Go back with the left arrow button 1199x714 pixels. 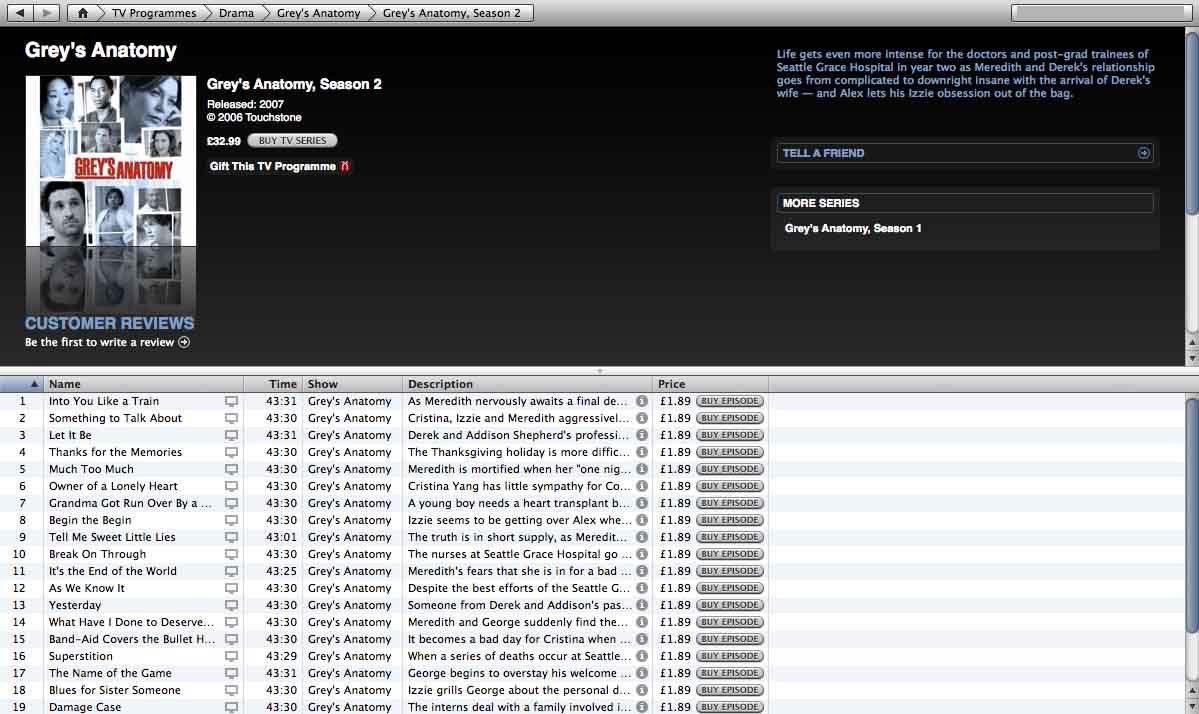pos(20,13)
